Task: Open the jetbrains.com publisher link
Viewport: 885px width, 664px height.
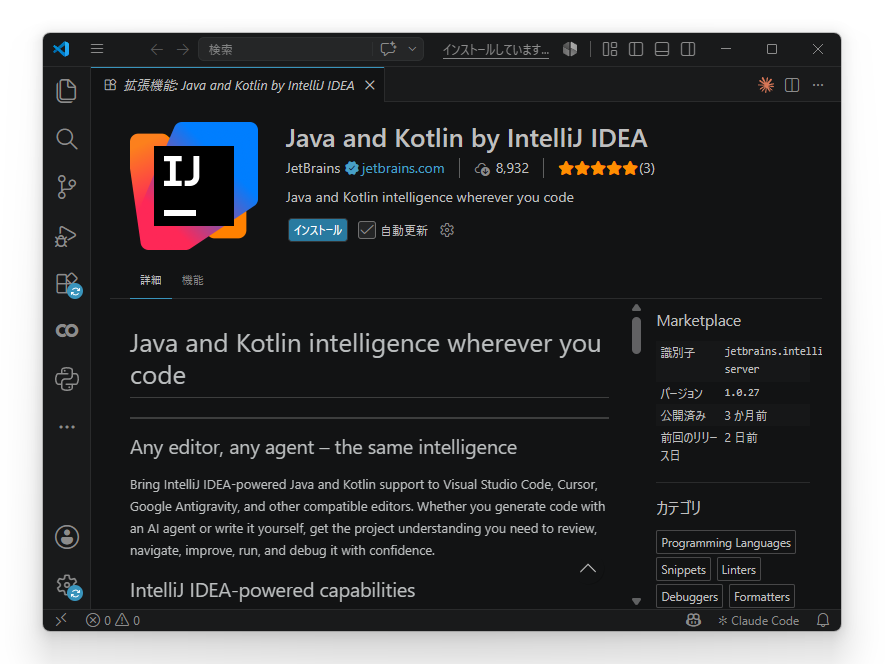Action: click(402, 168)
